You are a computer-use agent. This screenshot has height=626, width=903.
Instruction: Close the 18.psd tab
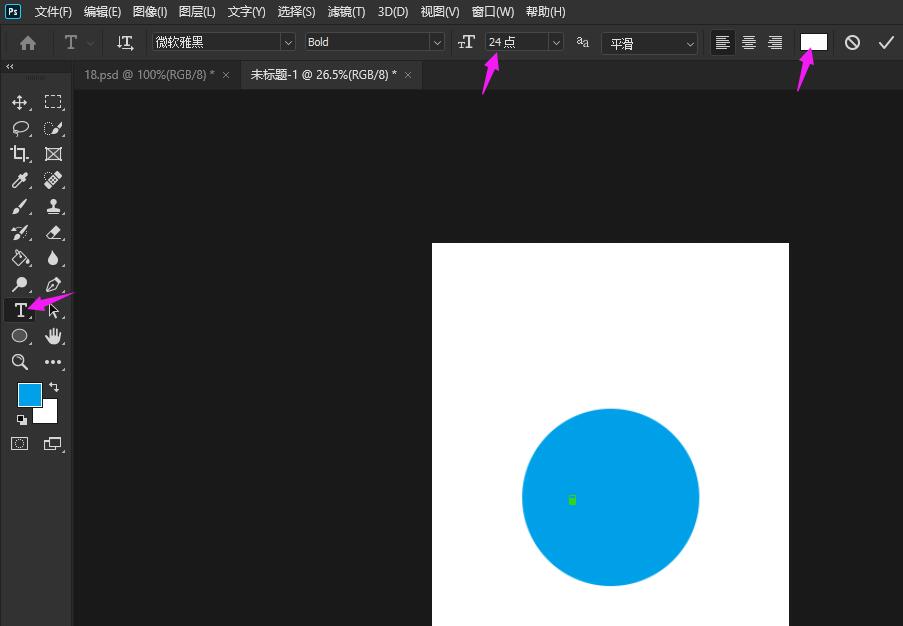point(226,75)
